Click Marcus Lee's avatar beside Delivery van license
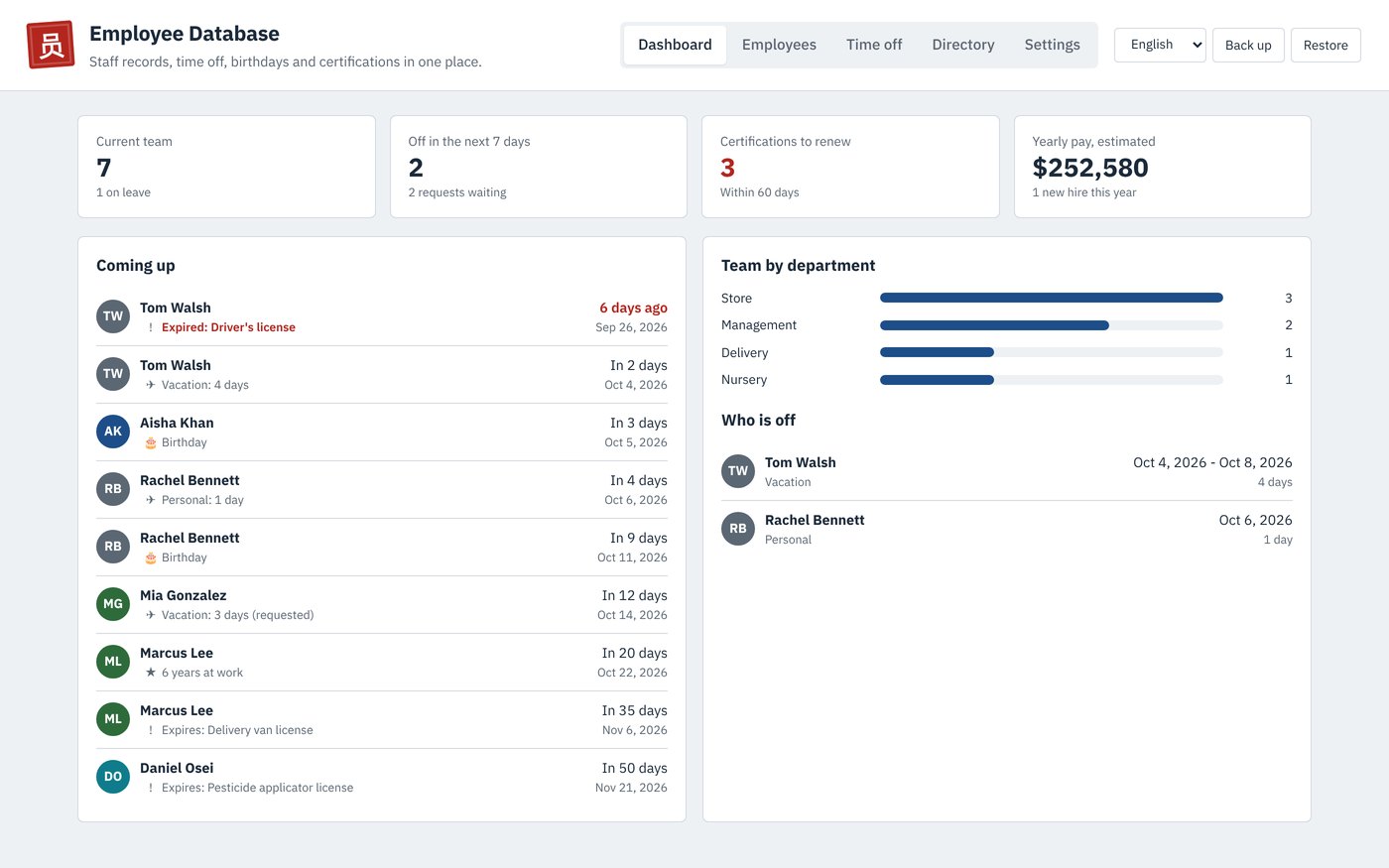Image resolution: width=1389 pixels, height=868 pixels. click(x=113, y=719)
